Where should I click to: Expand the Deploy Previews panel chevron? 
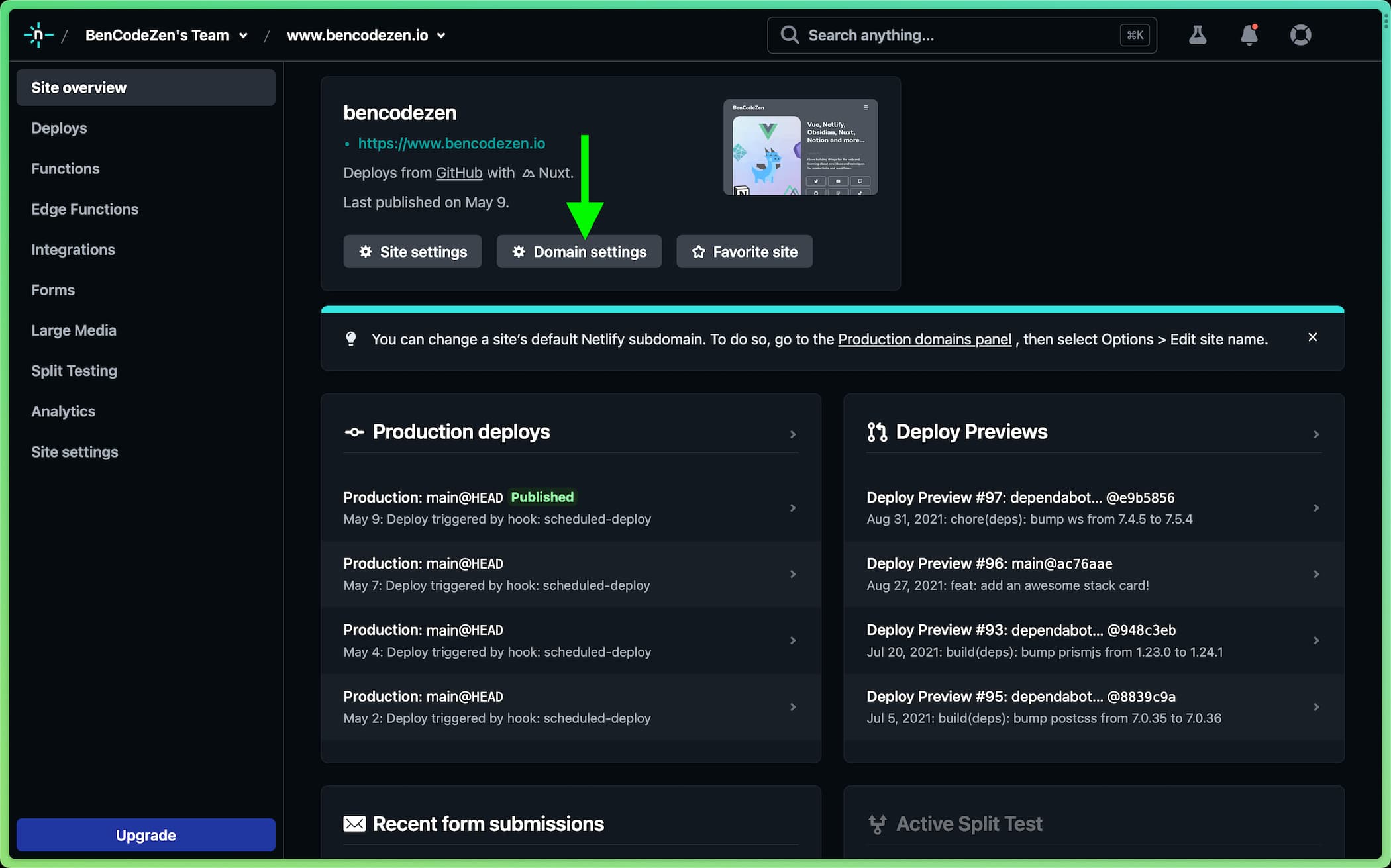tap(1315, 434)
